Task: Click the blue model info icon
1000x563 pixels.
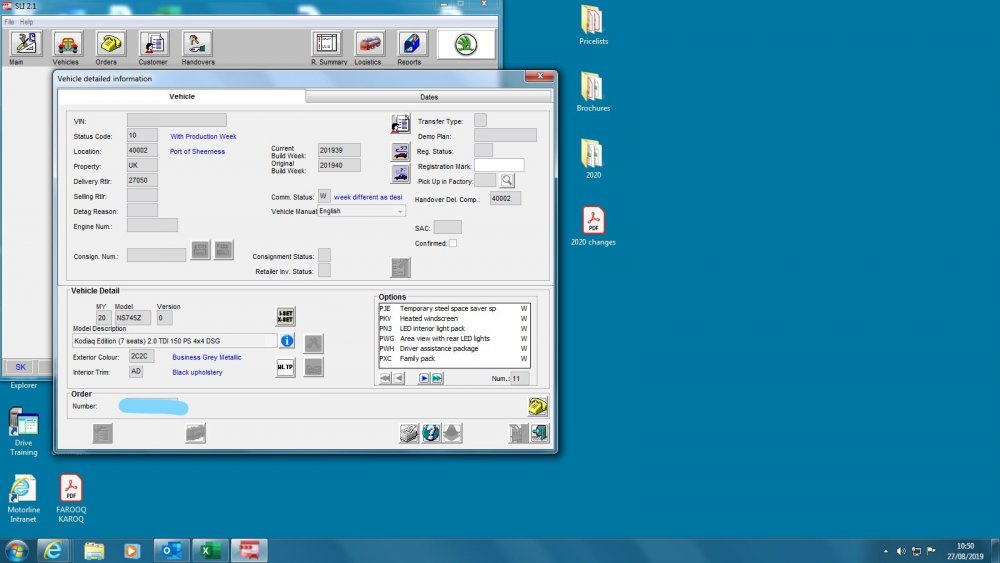Action: (x=287, y=341)
